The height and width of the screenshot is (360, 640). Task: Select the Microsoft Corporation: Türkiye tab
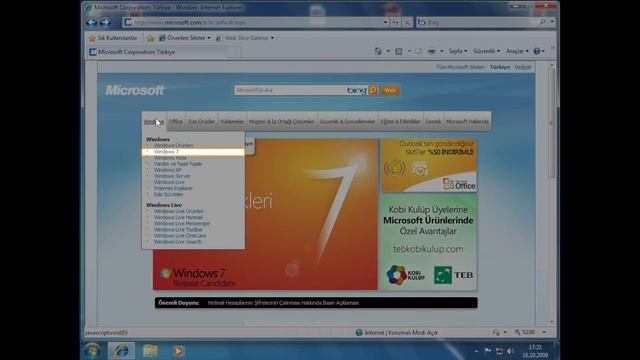click(157, 52)
